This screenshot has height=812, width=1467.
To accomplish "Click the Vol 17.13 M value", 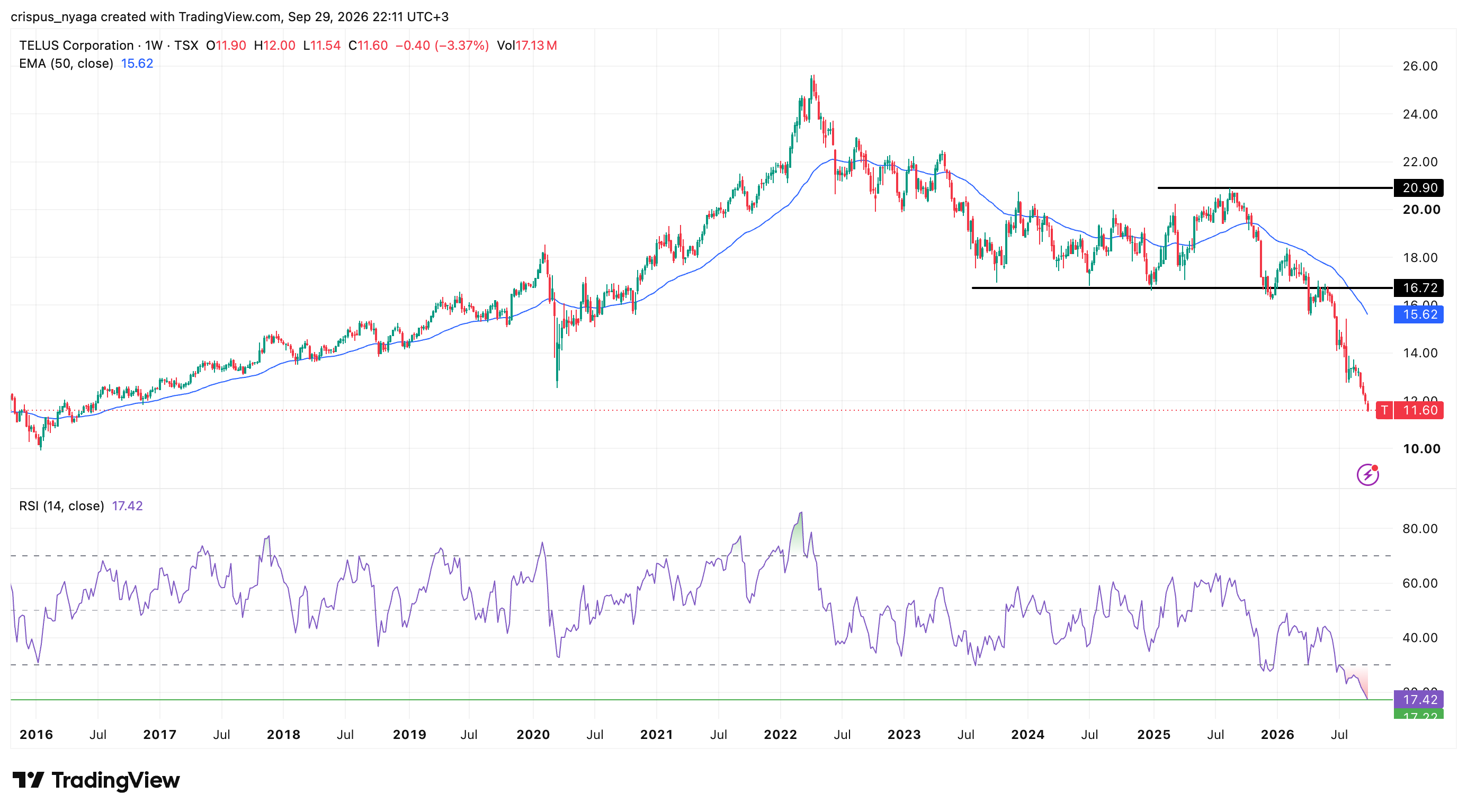I will (x=527, y=46).
